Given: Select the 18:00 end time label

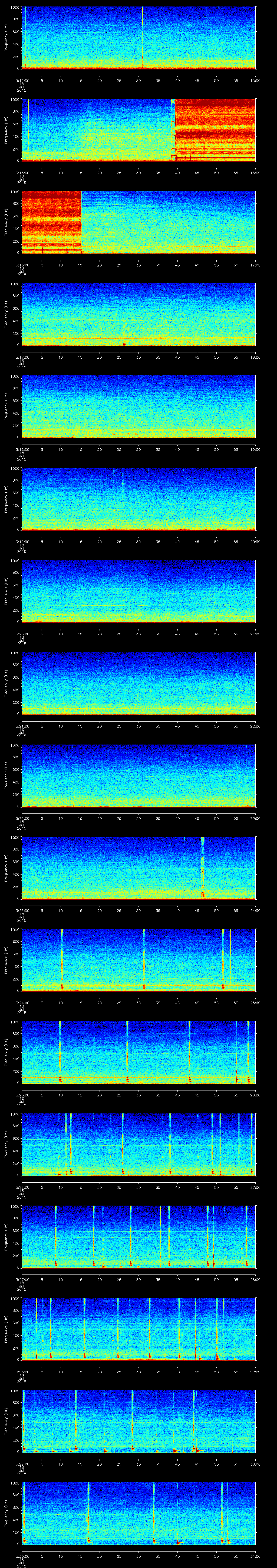Looking at the screenshot, I should pos(255,357).
